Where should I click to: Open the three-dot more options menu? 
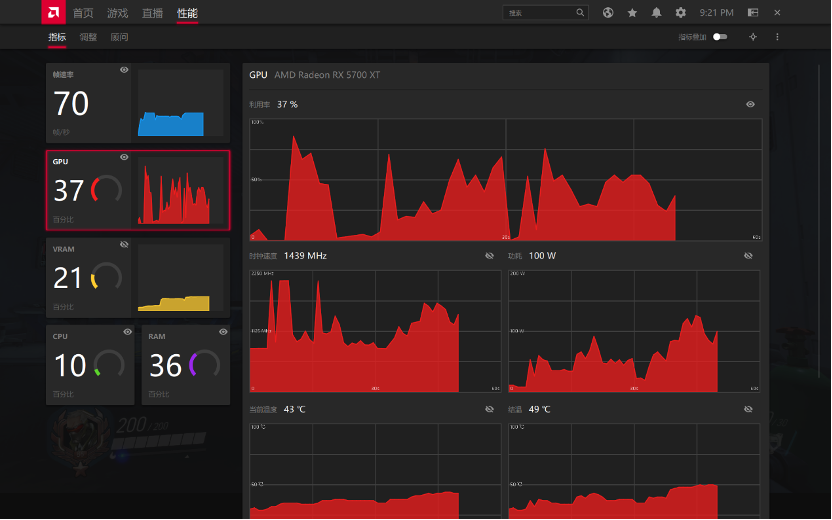point(777,37)
